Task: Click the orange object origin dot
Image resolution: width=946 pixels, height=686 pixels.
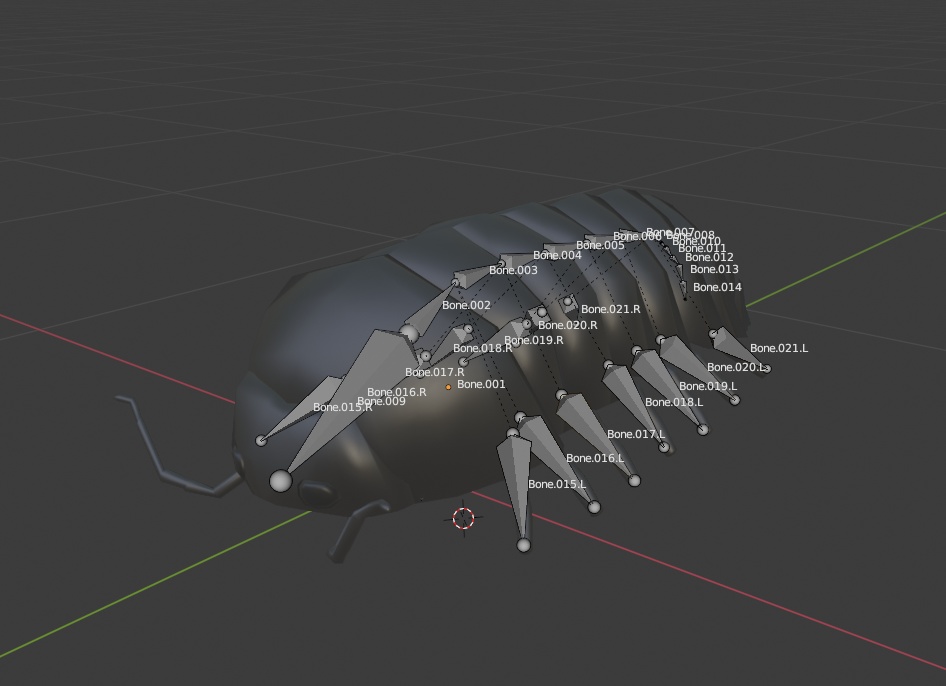Action: tap(448, 387)
